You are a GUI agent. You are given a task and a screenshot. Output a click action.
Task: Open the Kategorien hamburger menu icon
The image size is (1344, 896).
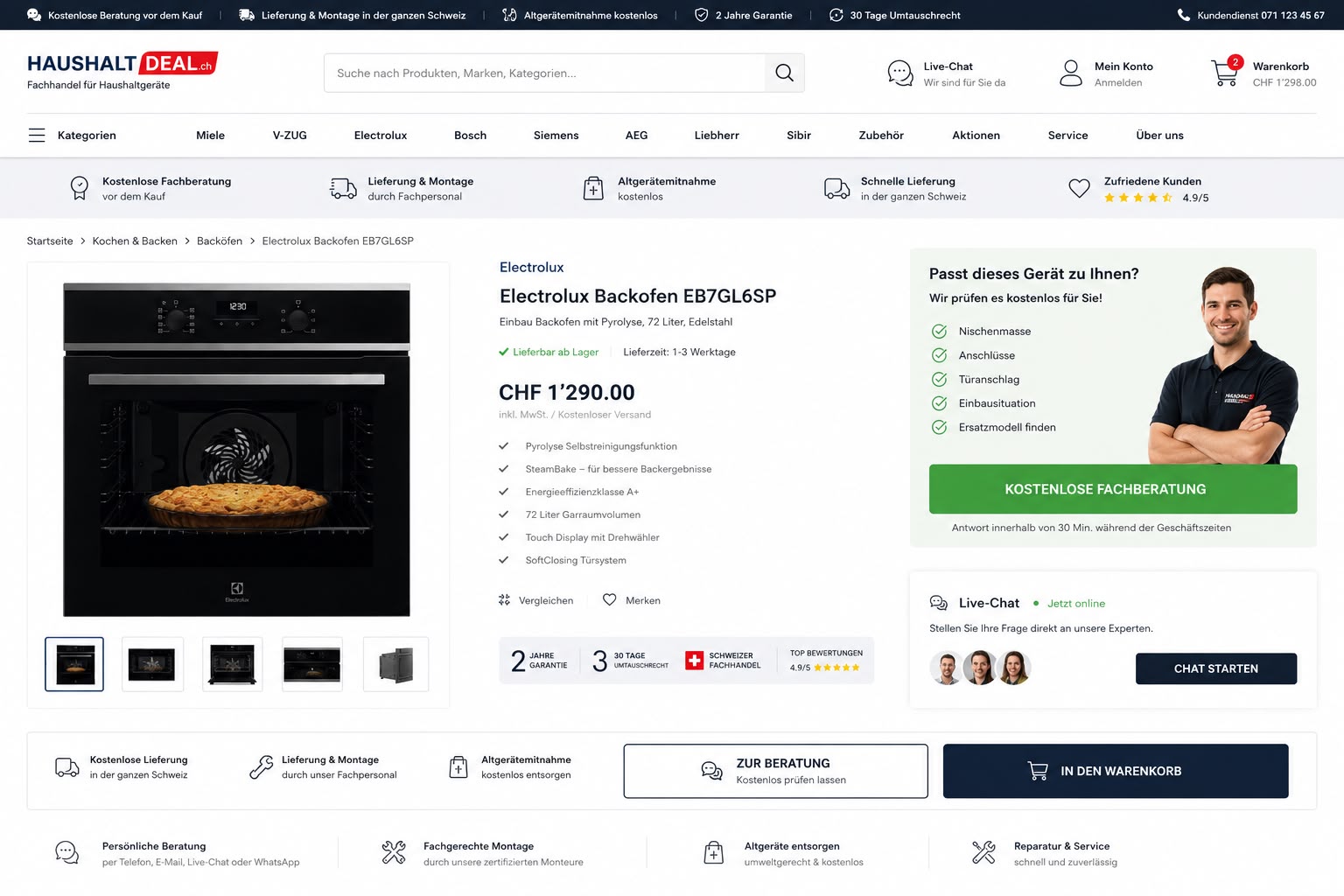(37, 136)
